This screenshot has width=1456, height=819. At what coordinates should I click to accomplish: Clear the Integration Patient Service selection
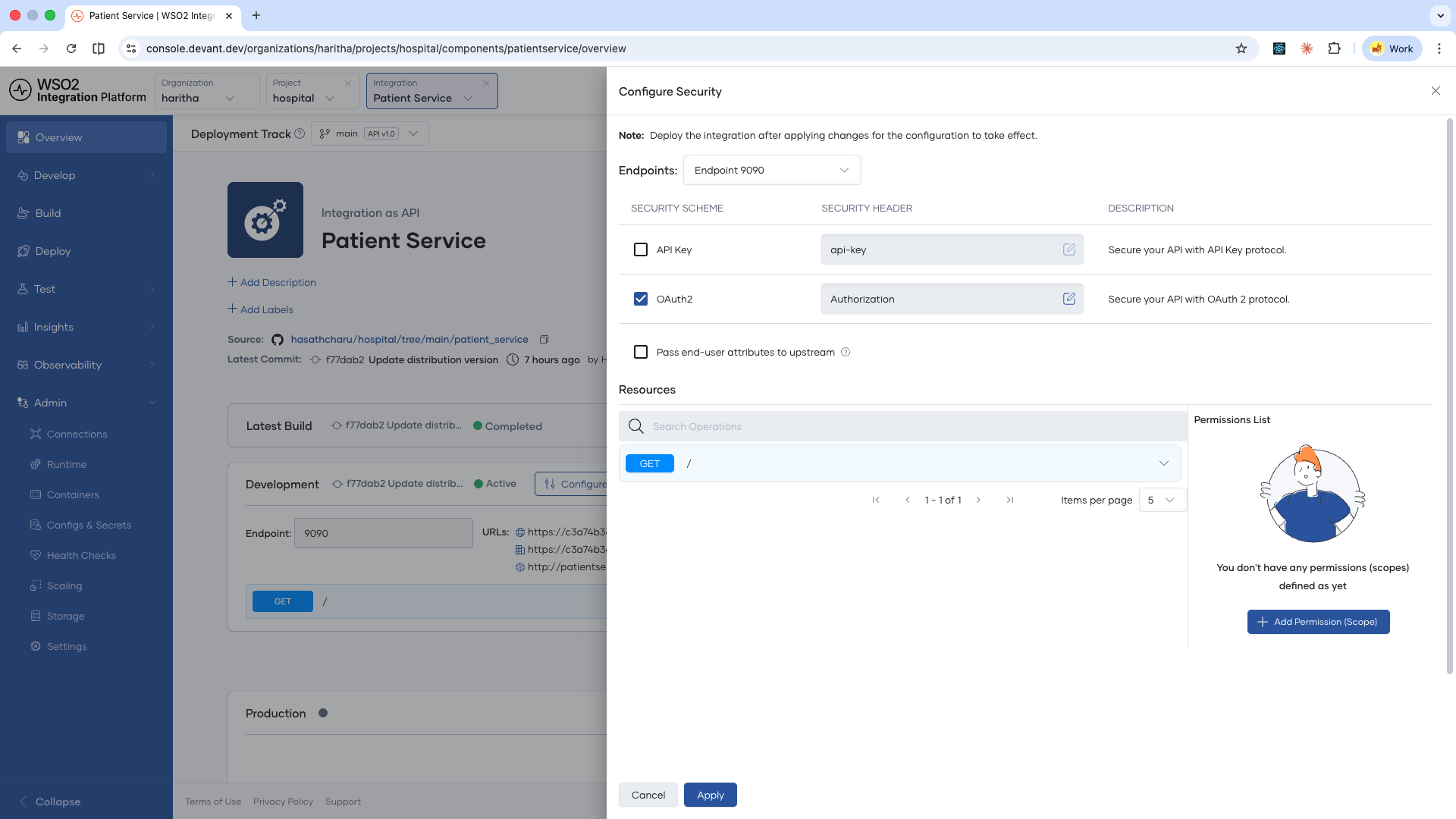[x=486, y=83]
